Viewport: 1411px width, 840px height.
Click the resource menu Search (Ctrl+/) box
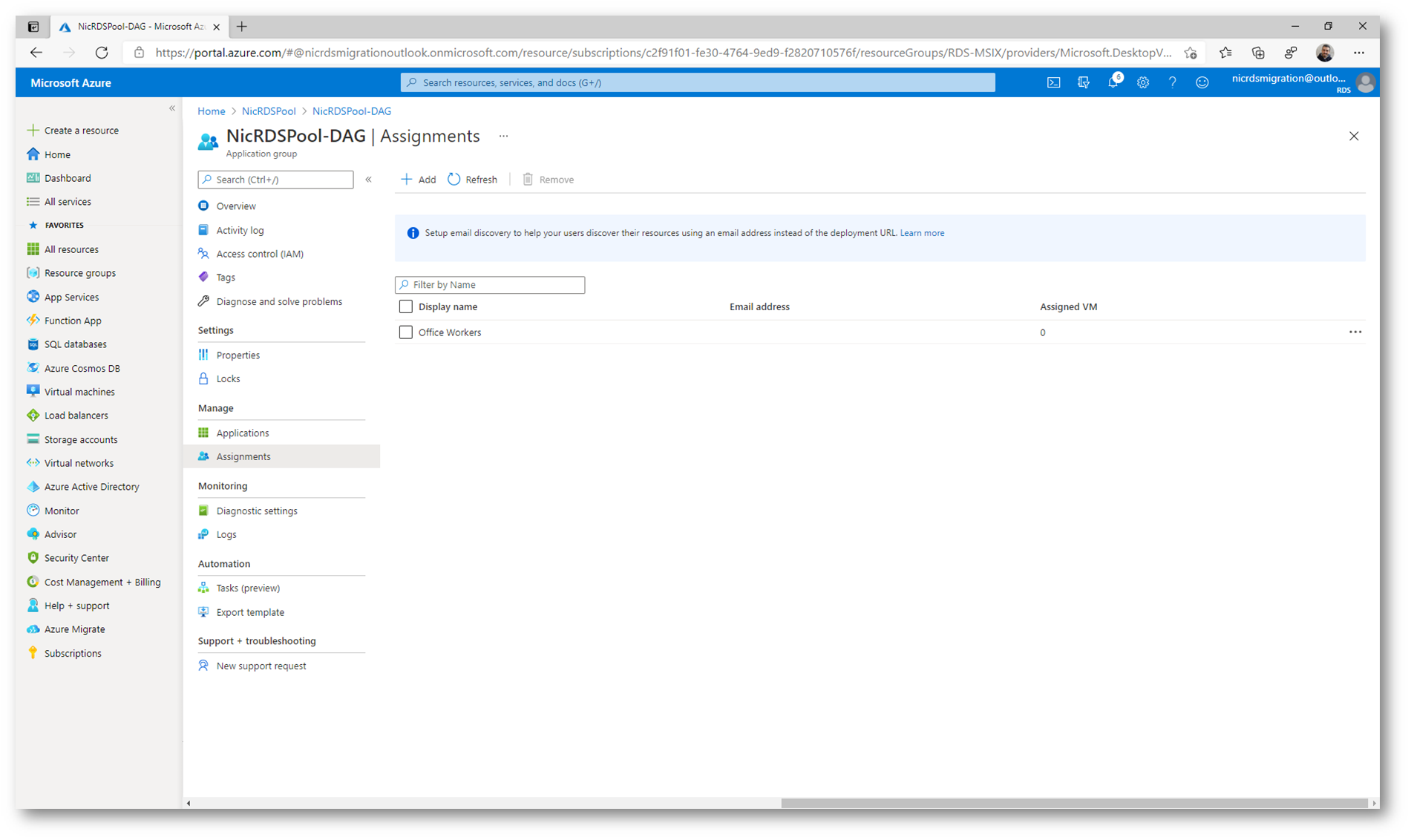click(x=275, y=180)
